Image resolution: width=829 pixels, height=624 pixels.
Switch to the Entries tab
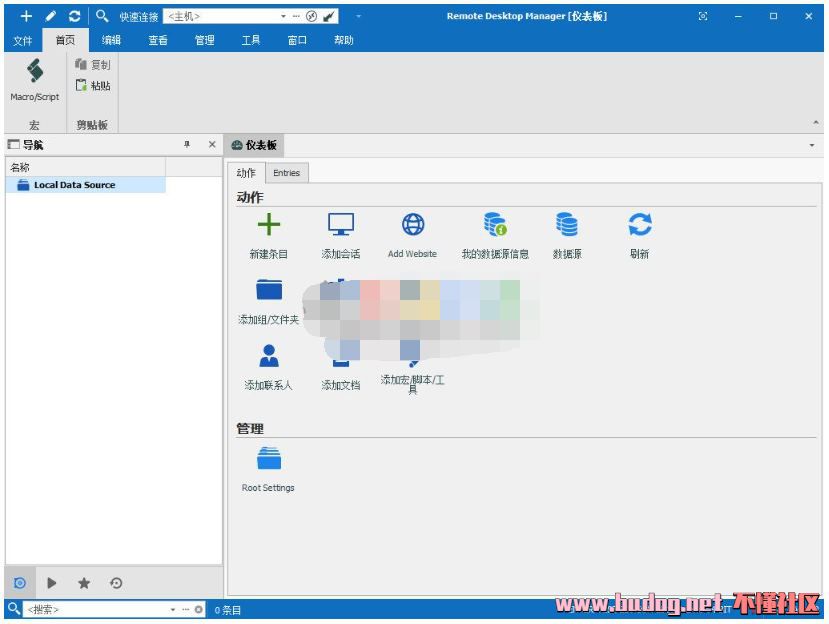[286, 173]
